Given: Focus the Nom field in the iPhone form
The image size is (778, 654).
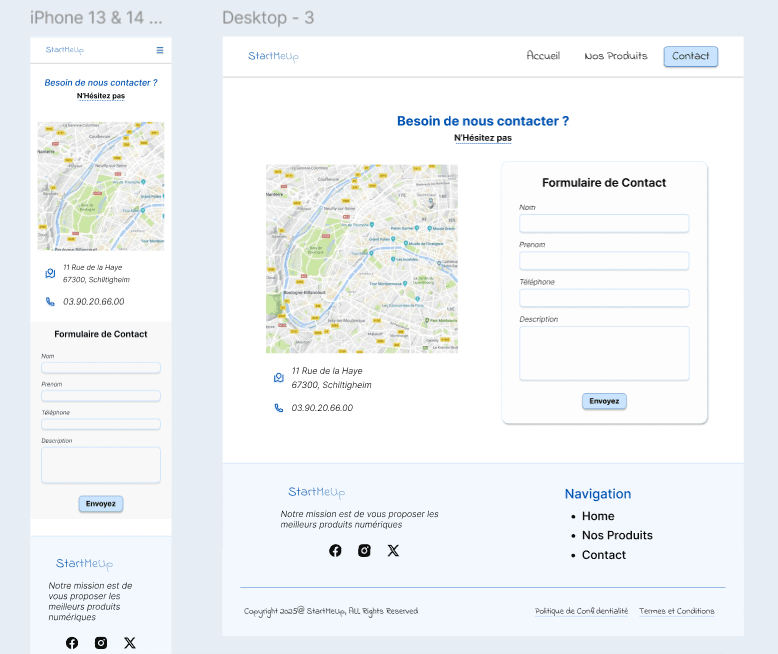Looking at the screenshot, I should pos(101,368).
